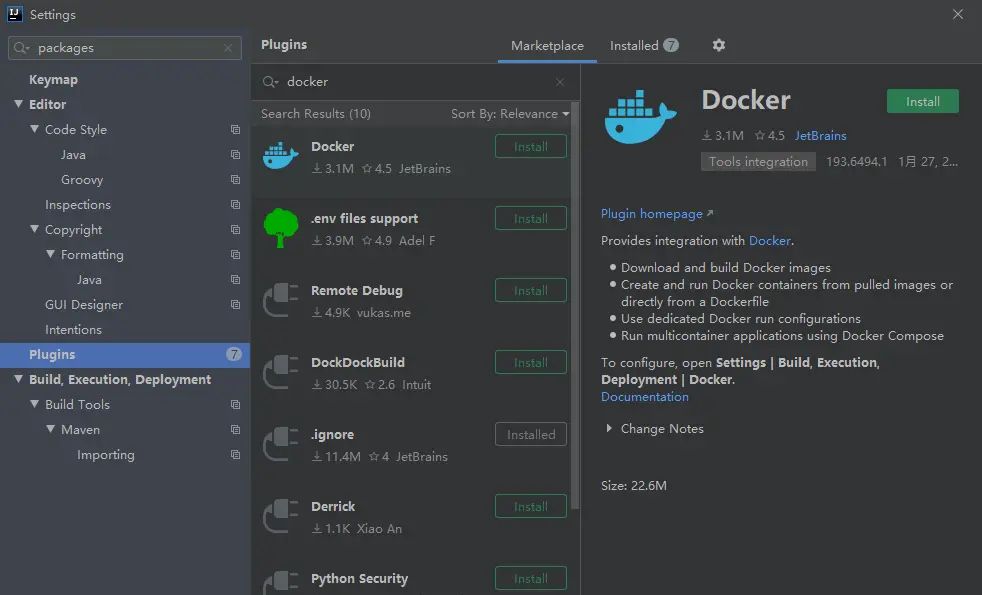Open the plugin settings gear near Installed tab

[x=717, y=45]
